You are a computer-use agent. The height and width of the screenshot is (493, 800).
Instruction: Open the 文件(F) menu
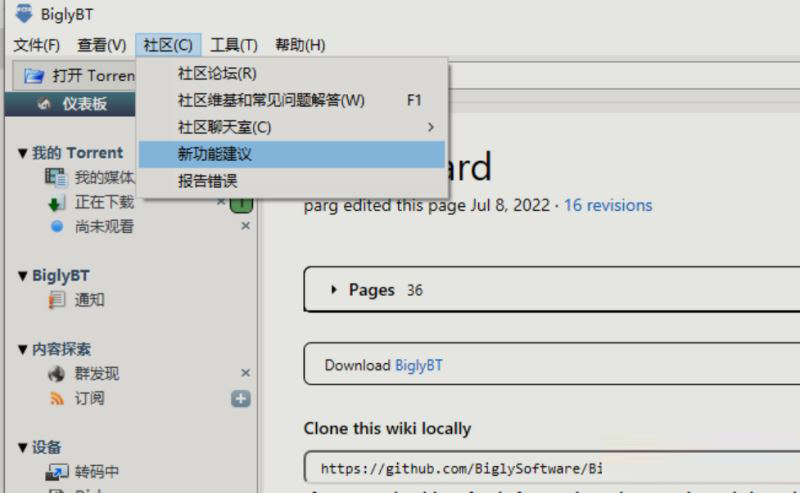36,45
